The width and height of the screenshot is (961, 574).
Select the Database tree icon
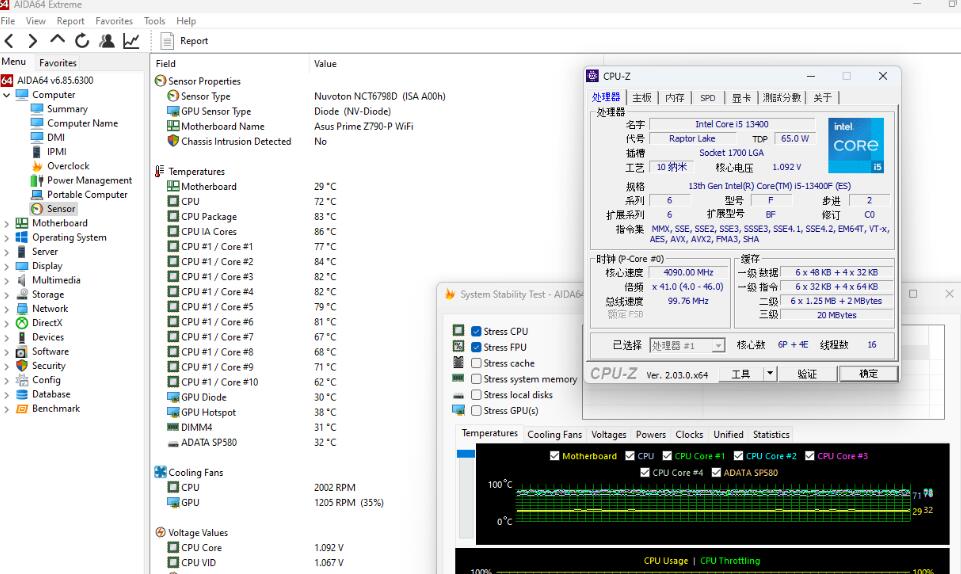pos(22,394)
